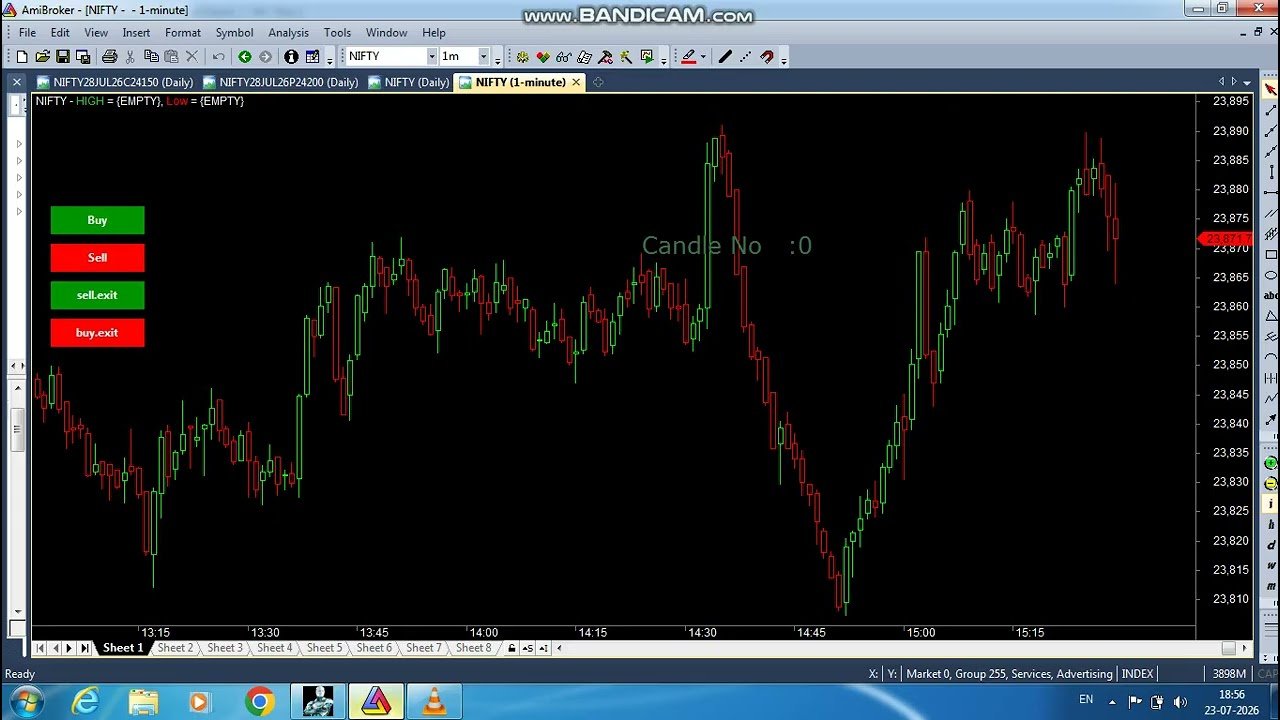Go back with the green left arrow
The image size is (1280, 720).
244,57
